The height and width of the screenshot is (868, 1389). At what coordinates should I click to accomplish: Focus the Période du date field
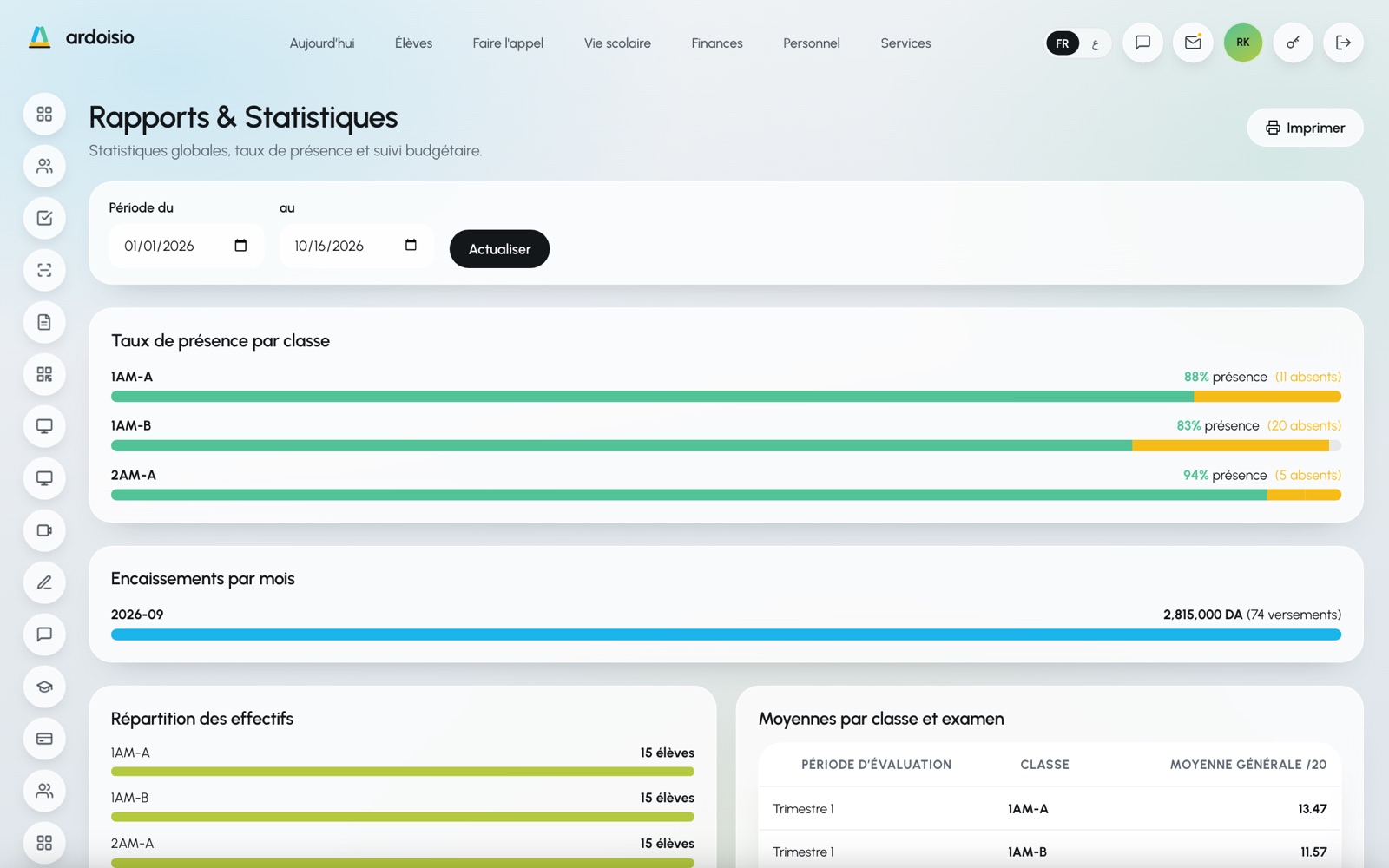coord(186,246)
